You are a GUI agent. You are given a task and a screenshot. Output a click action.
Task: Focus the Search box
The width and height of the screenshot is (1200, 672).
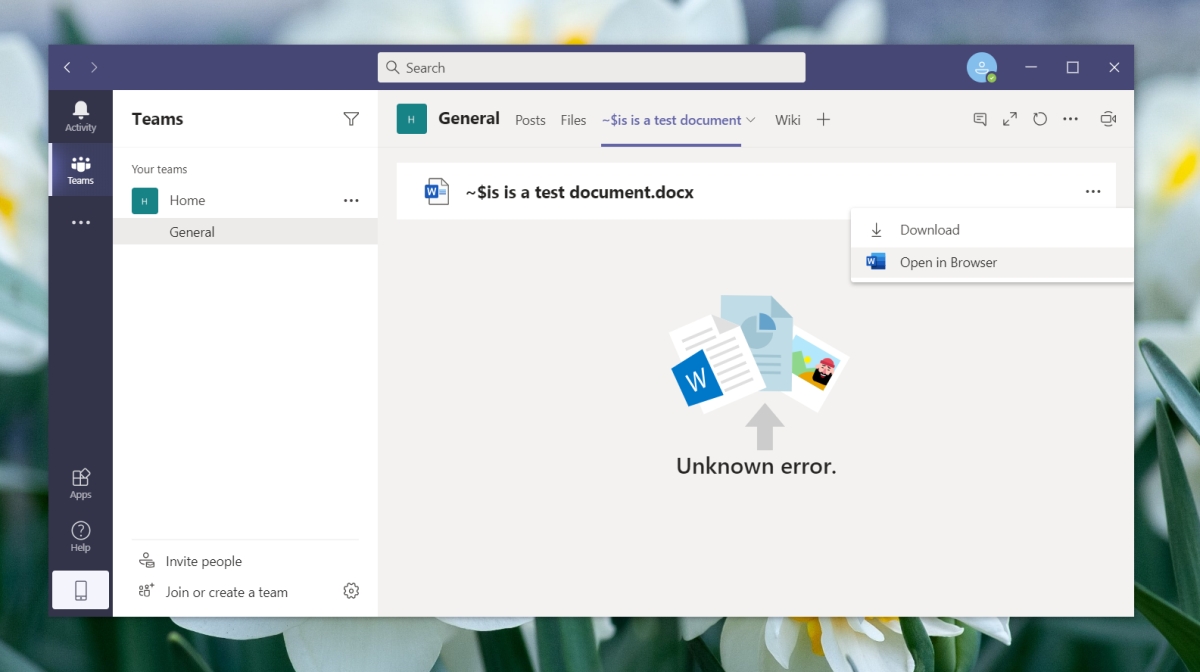point(591,67)
